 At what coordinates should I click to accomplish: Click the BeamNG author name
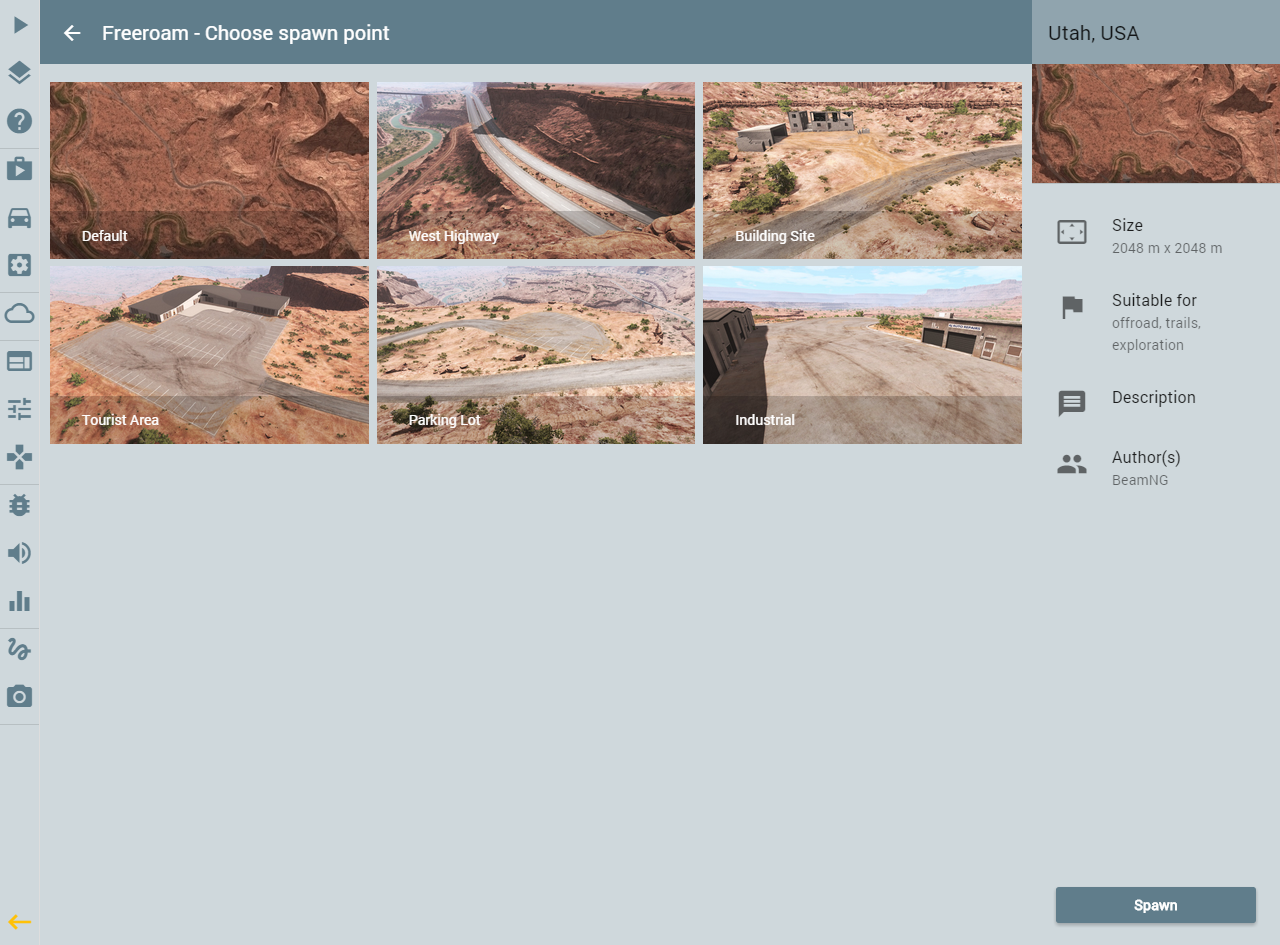(1140, 480)
